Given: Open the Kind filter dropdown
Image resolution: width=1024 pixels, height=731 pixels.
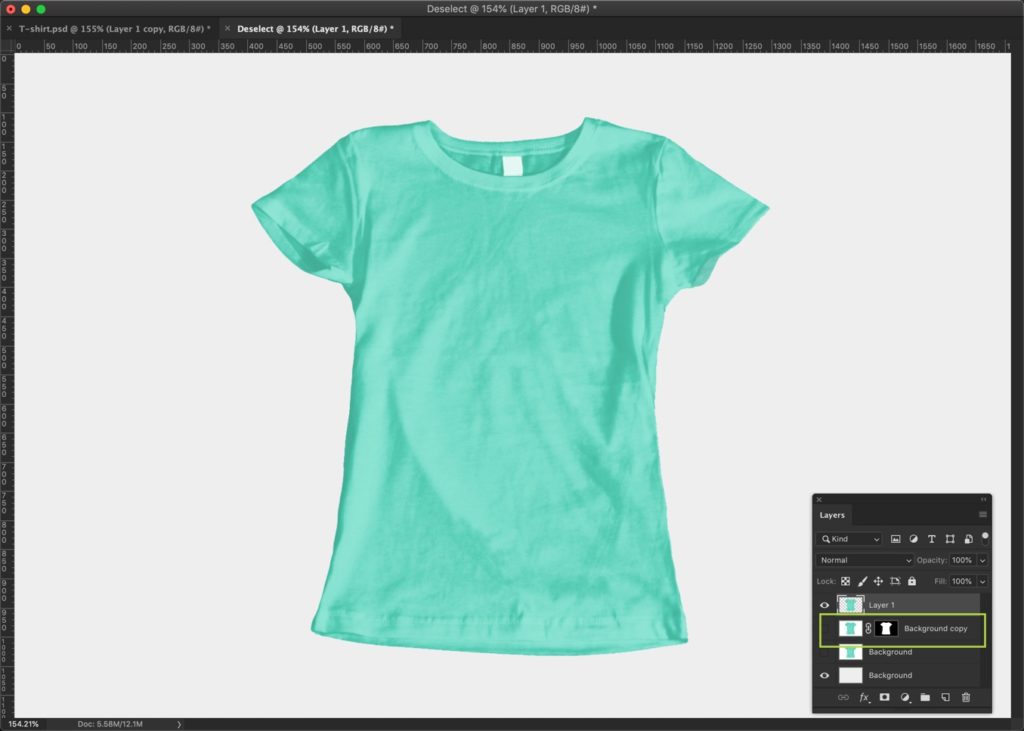Looking at the screenshot, I should click(847, 539).
